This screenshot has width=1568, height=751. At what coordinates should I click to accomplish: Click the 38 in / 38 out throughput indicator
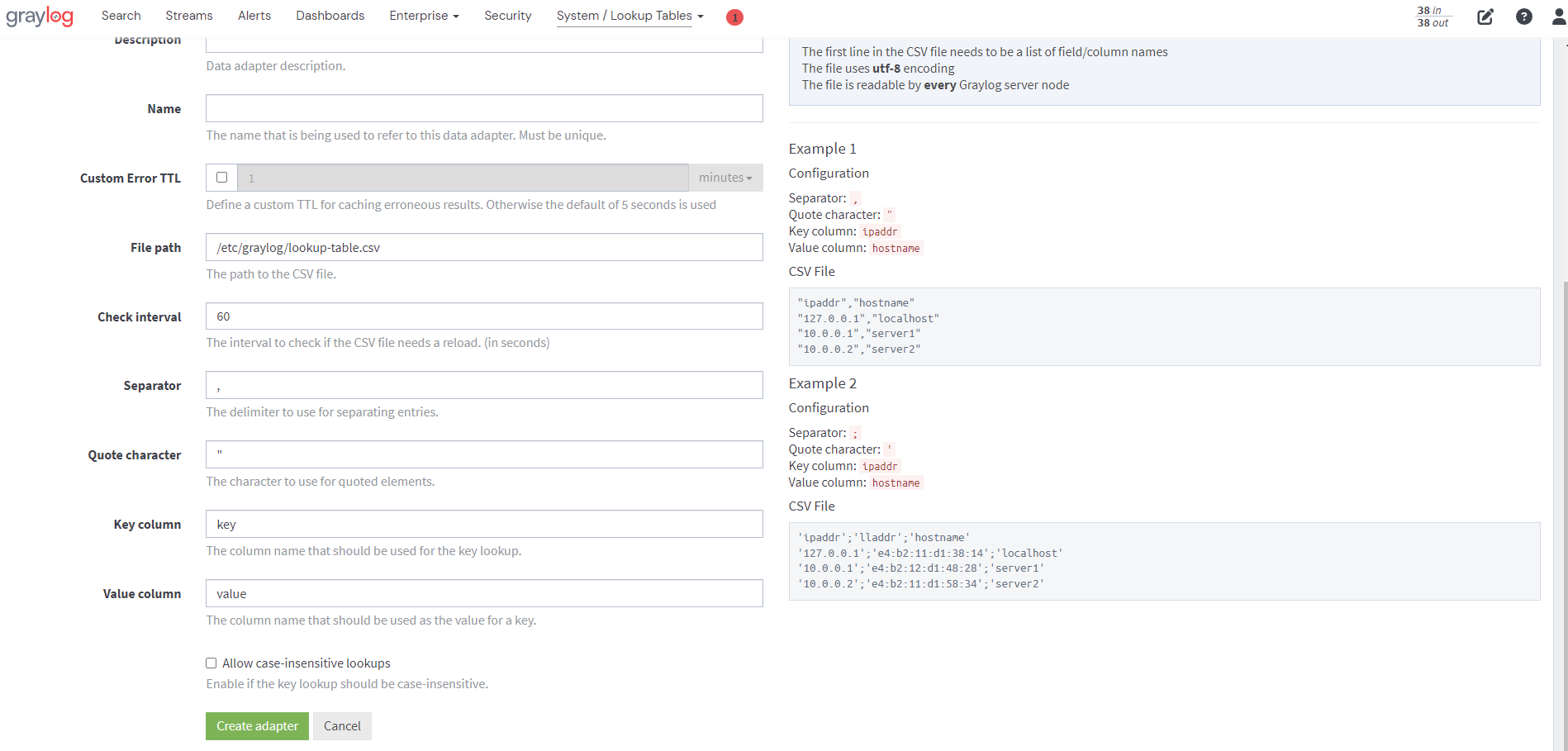tap(1433, 17)
